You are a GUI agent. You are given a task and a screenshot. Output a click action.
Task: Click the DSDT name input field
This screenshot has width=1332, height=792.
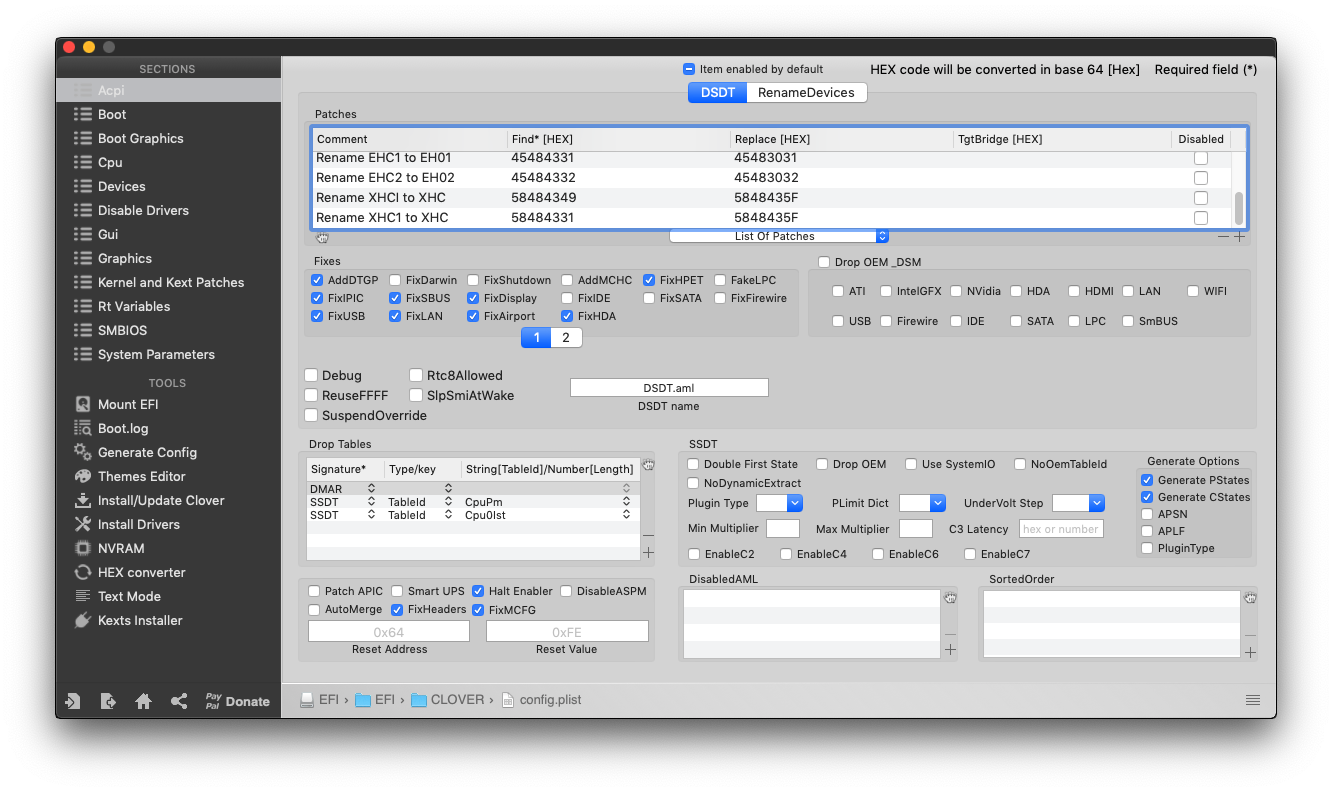coord(669,388)
